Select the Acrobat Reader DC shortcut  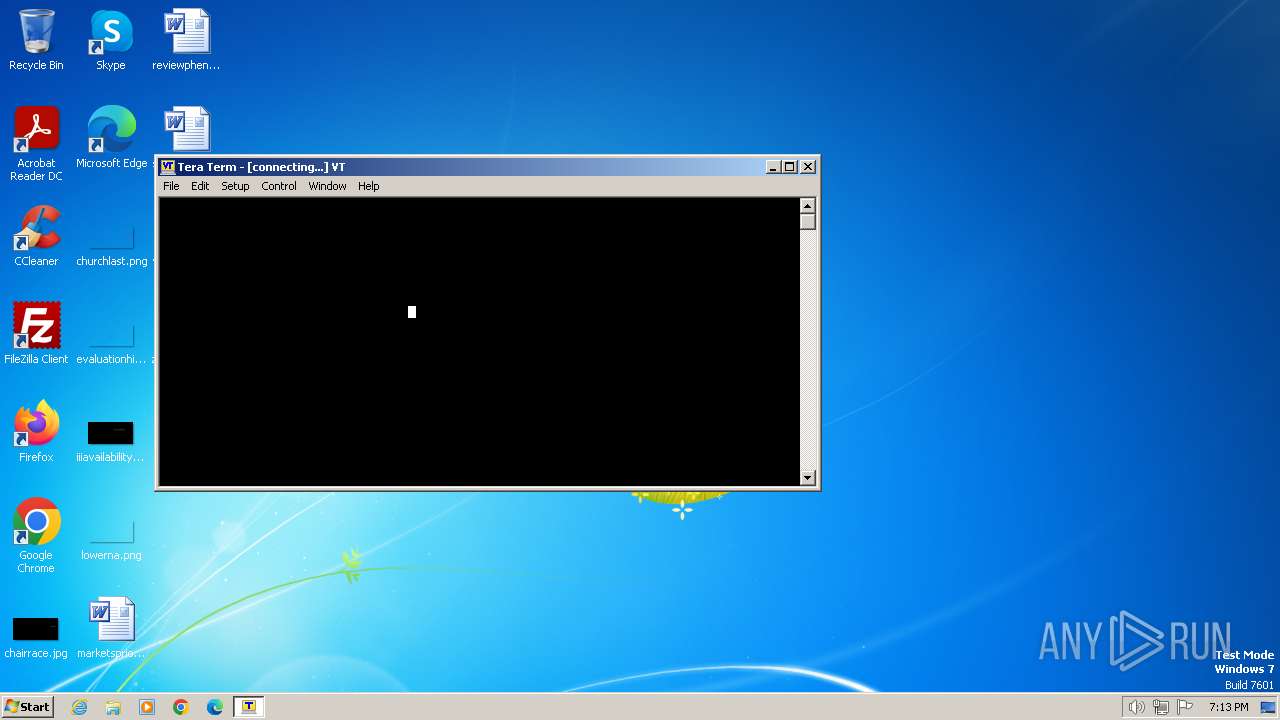coord(36,144)
